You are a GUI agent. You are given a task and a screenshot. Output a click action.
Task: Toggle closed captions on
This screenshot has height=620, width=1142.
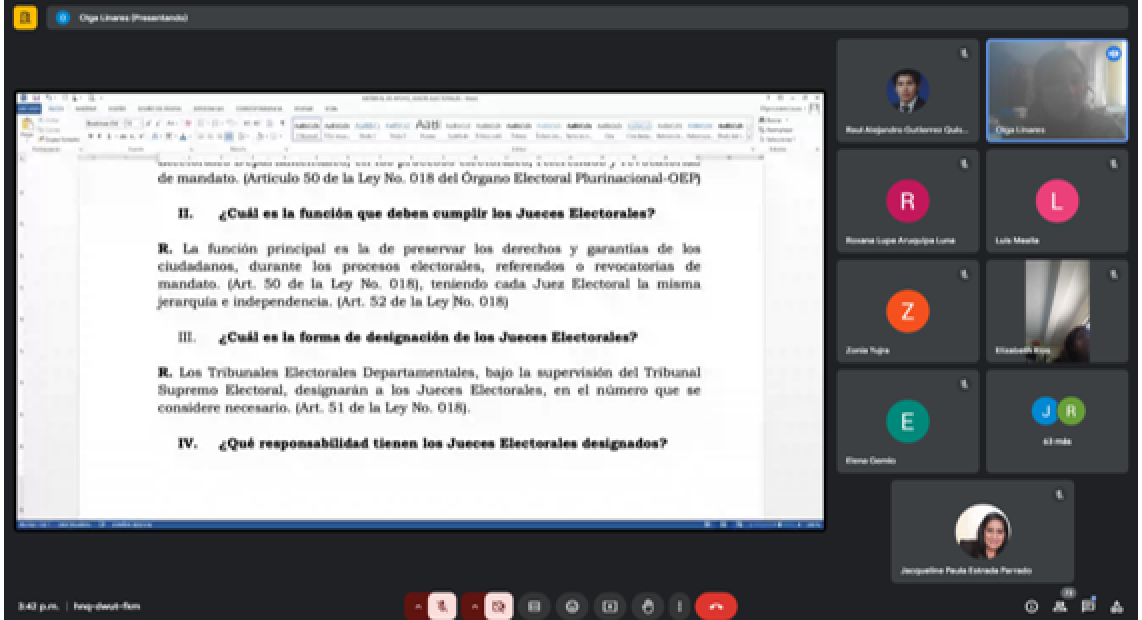tap(534, 605)
